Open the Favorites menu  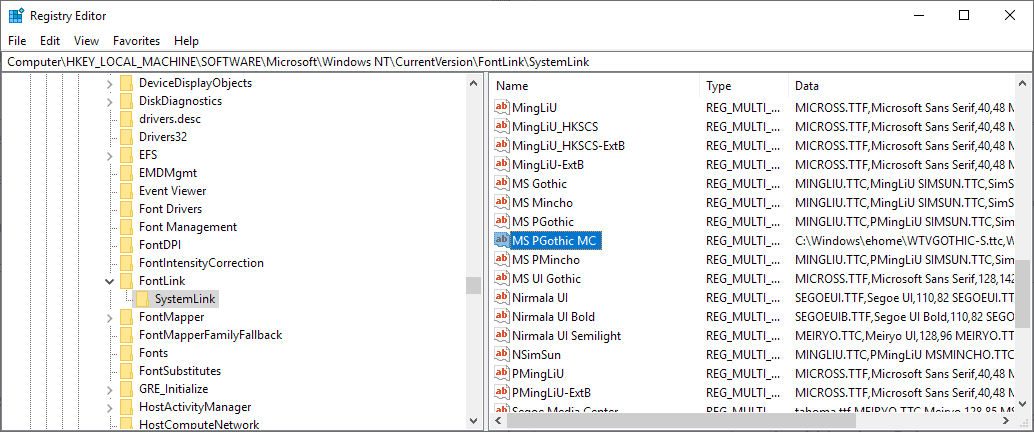pos(137,41)
